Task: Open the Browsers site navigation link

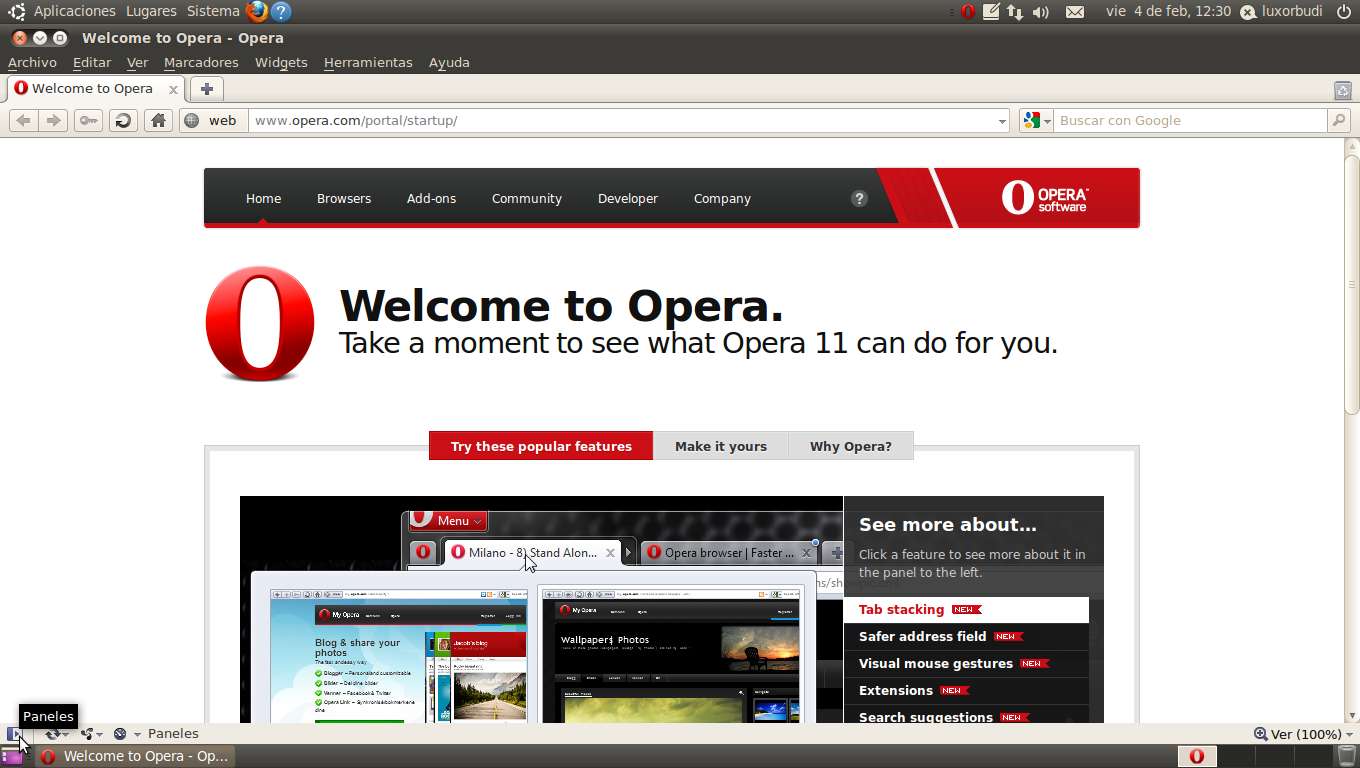Action: coord(344,198)
